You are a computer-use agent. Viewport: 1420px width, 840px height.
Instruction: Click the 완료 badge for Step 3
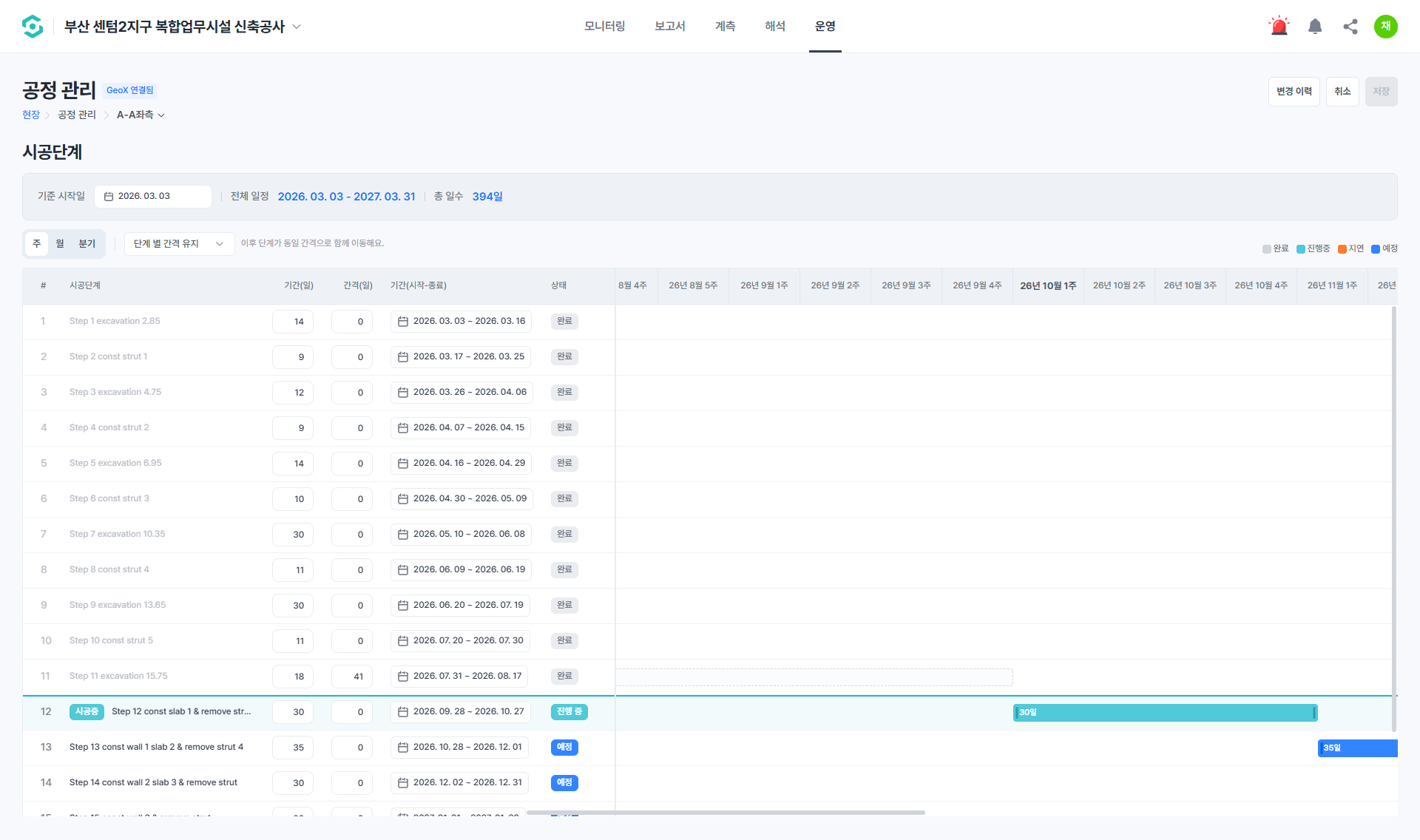coord(564,393)
